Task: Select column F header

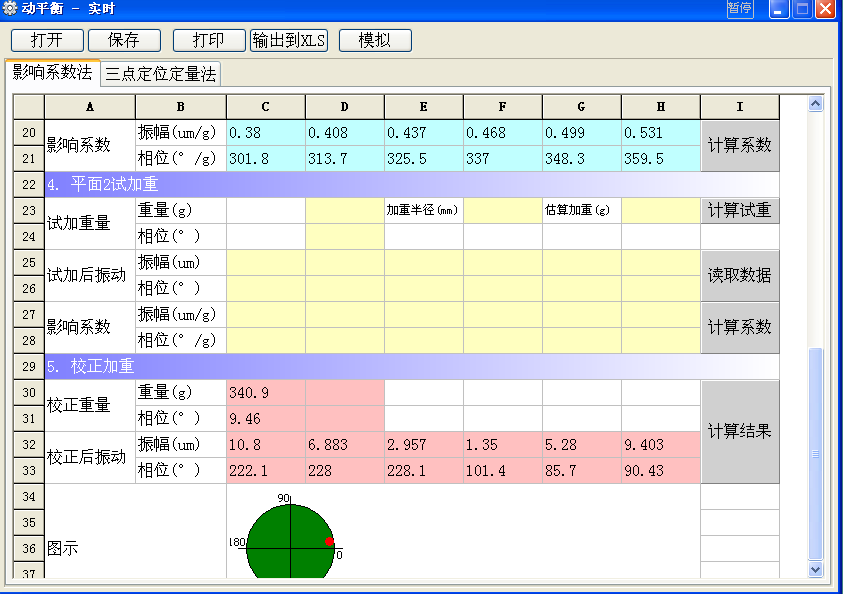Action: tap(503, 107)
